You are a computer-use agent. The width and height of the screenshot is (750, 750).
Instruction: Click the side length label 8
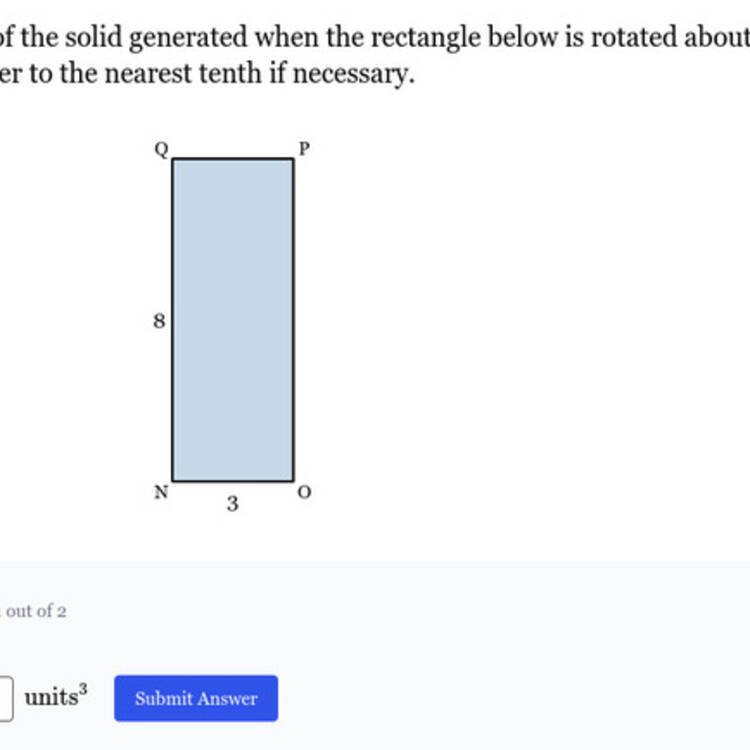click(x=159, y=320)
